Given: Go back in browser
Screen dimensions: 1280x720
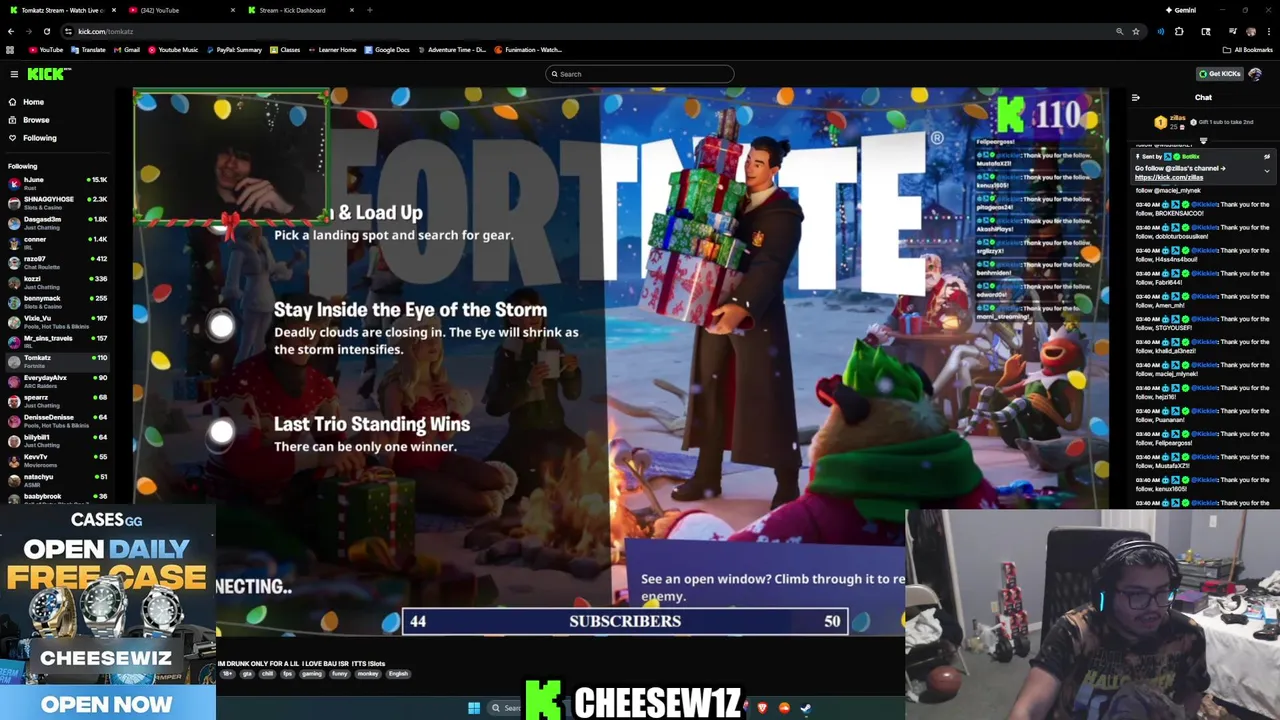Looking at the screenshot, I should pos(11,31).
